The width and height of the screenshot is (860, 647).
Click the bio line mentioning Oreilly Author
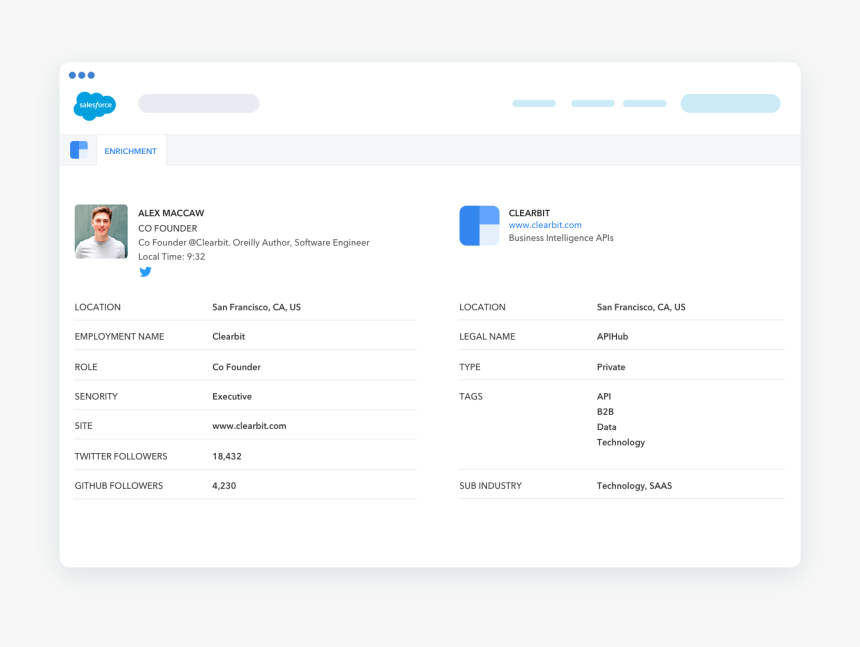(x=254, y=242)
